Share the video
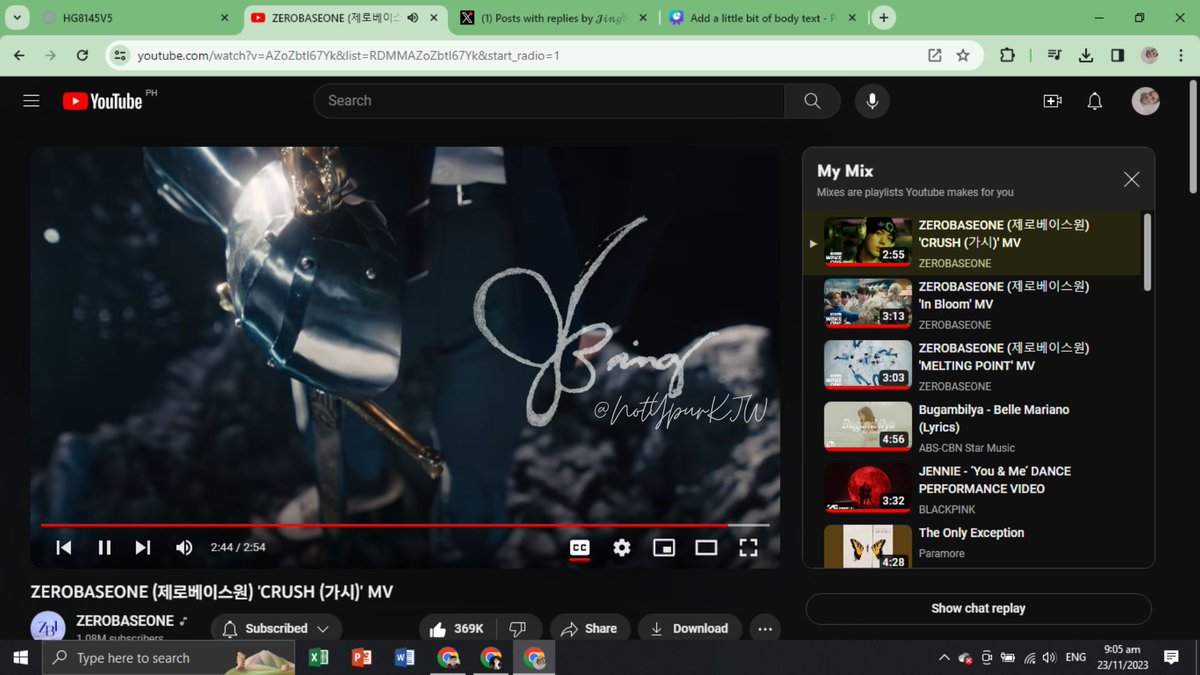Screen dimensions: 1200x675 click(x=589, y=628)
